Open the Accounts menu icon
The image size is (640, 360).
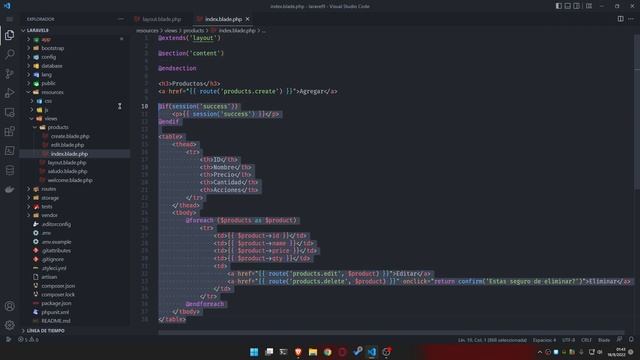click(x=9, y=306)
